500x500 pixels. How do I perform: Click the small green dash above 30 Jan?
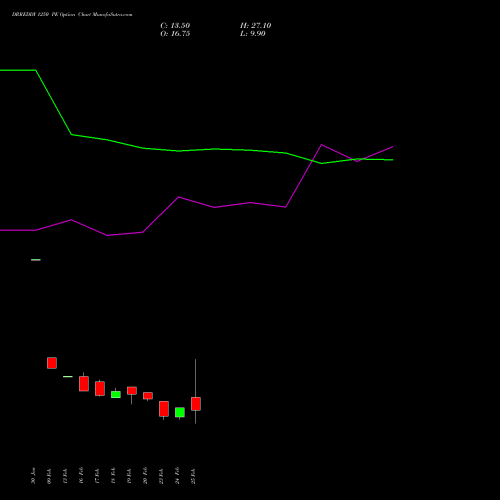point(36,260)
